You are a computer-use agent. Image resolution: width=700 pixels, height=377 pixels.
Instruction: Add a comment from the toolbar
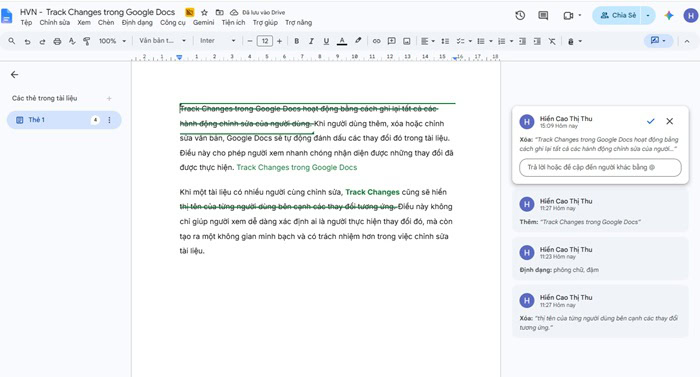point(392,41)
